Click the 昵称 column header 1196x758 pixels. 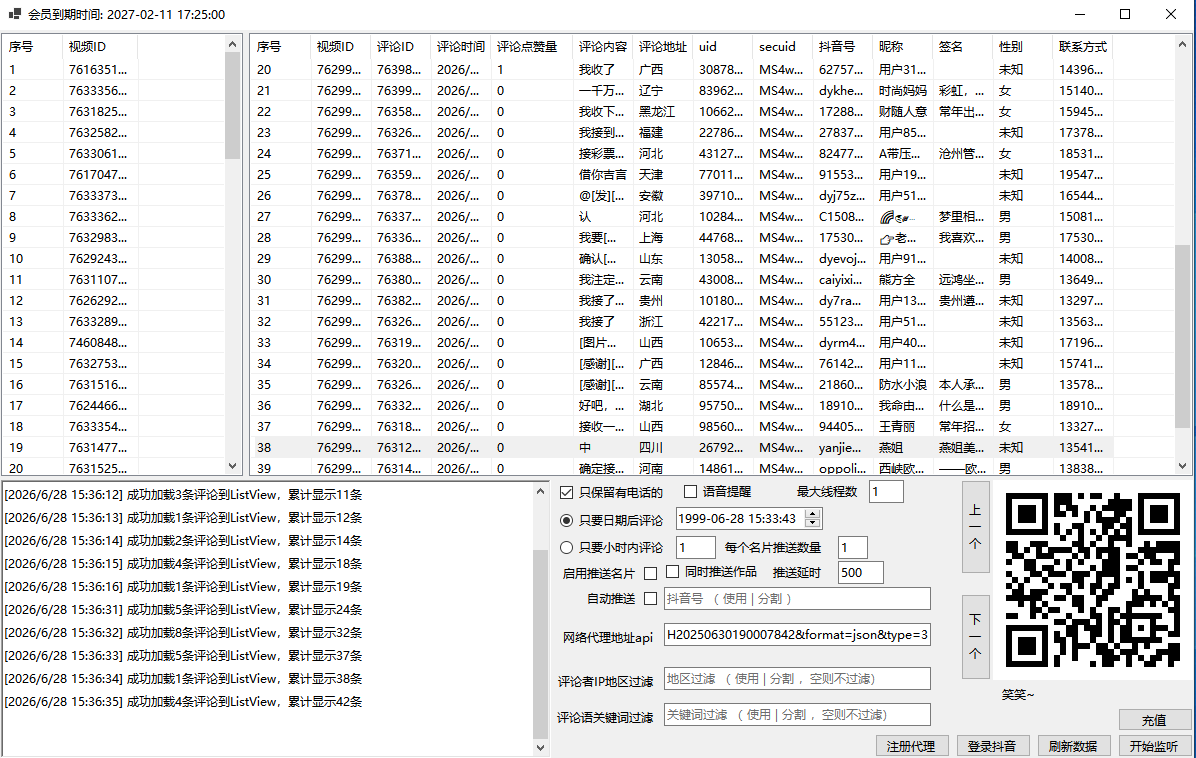tap(902, 47)
